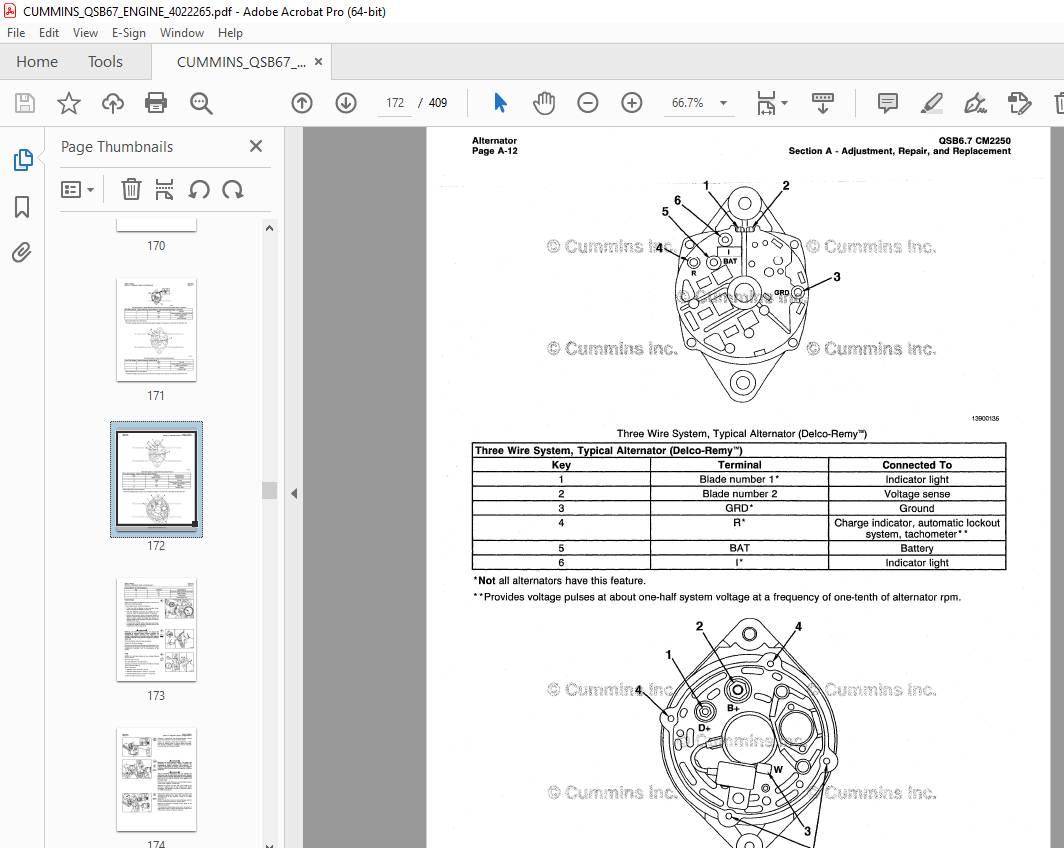Open the Attachments paperclip panel
1064x848 pixels.
tap(22, 252)
